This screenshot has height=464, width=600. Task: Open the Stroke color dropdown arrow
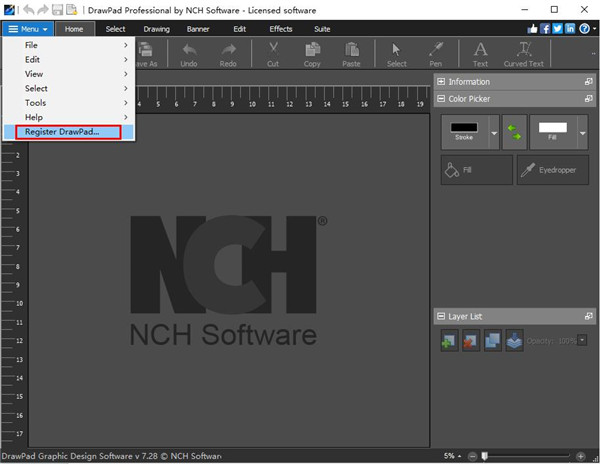tap(494, 133)
